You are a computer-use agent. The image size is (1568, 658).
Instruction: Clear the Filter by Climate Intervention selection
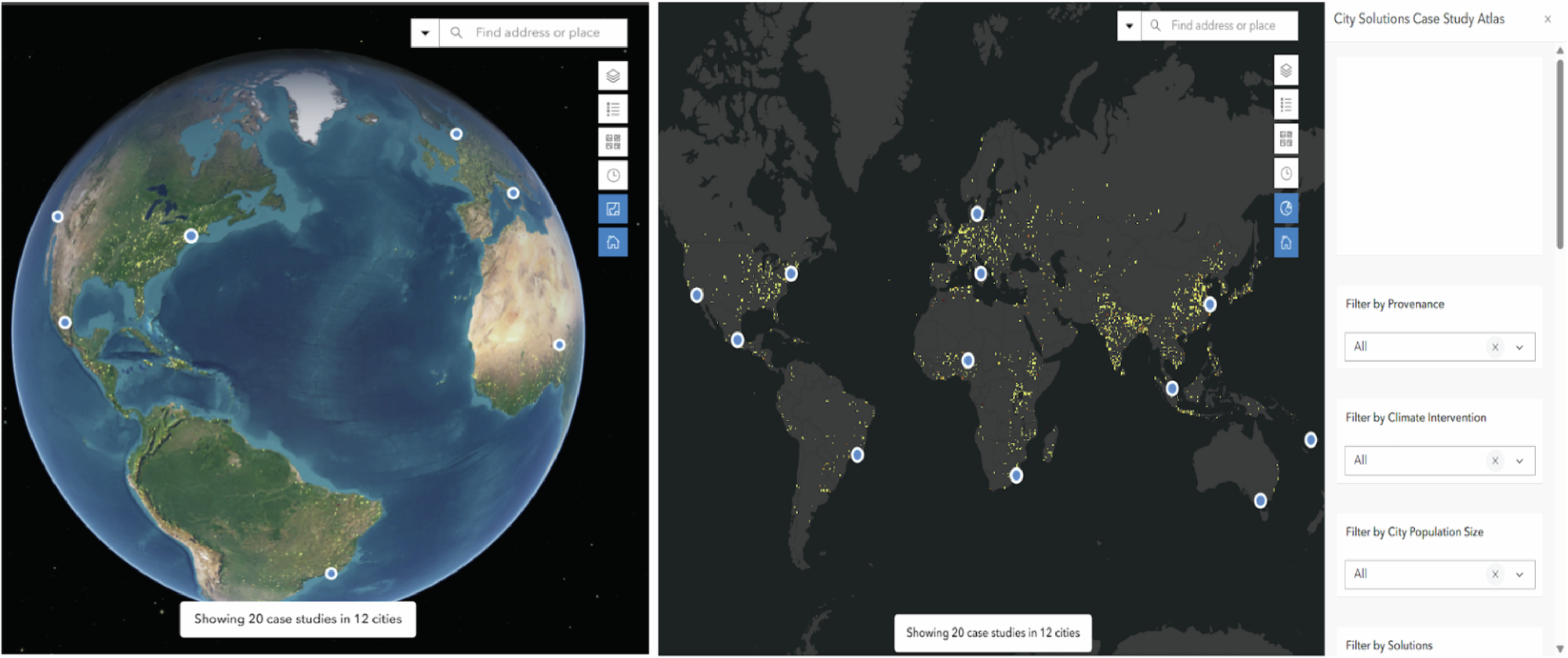click(x=1495, y=460)
